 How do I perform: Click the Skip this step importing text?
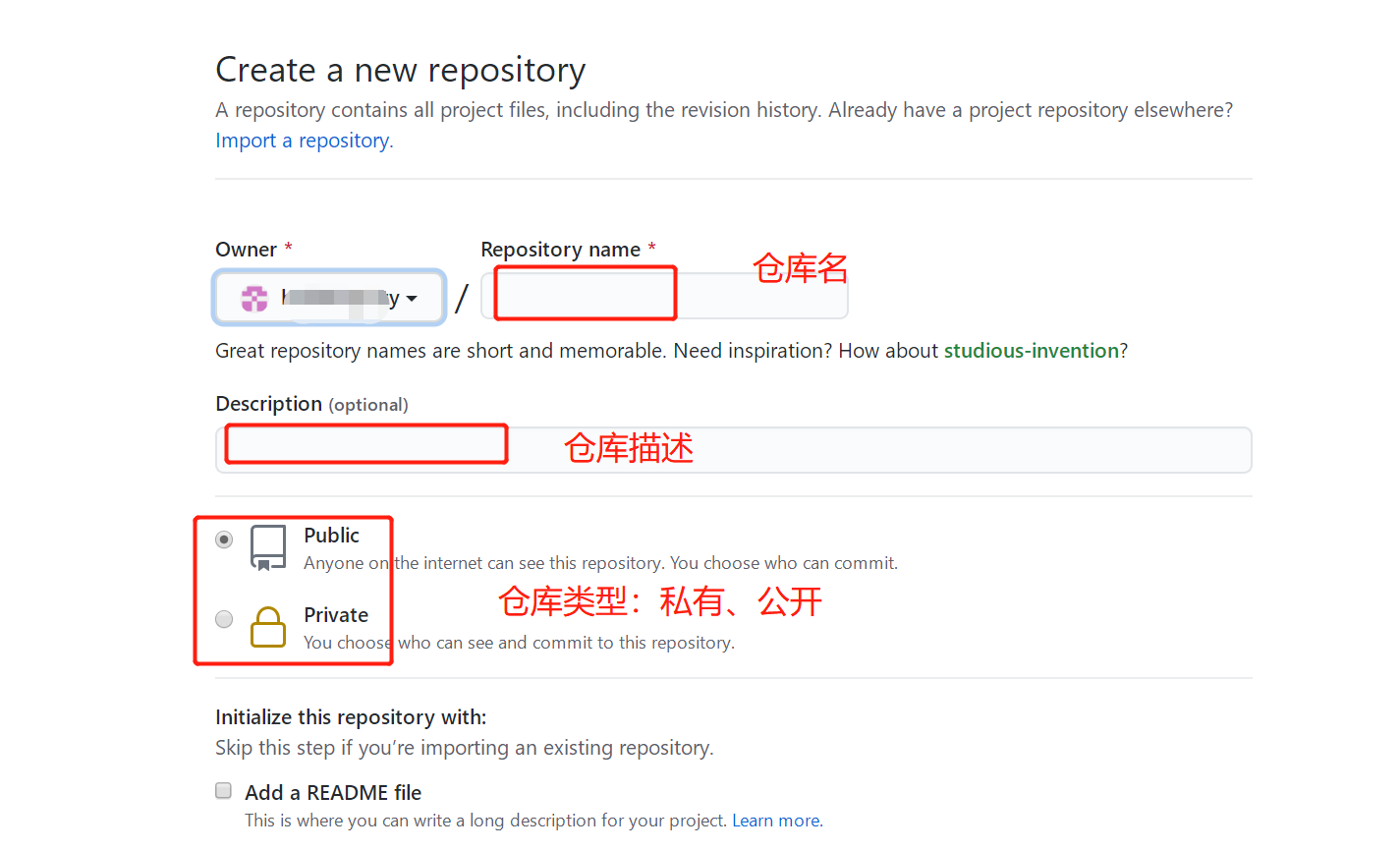pyautogui.click(x=465, y=748)
